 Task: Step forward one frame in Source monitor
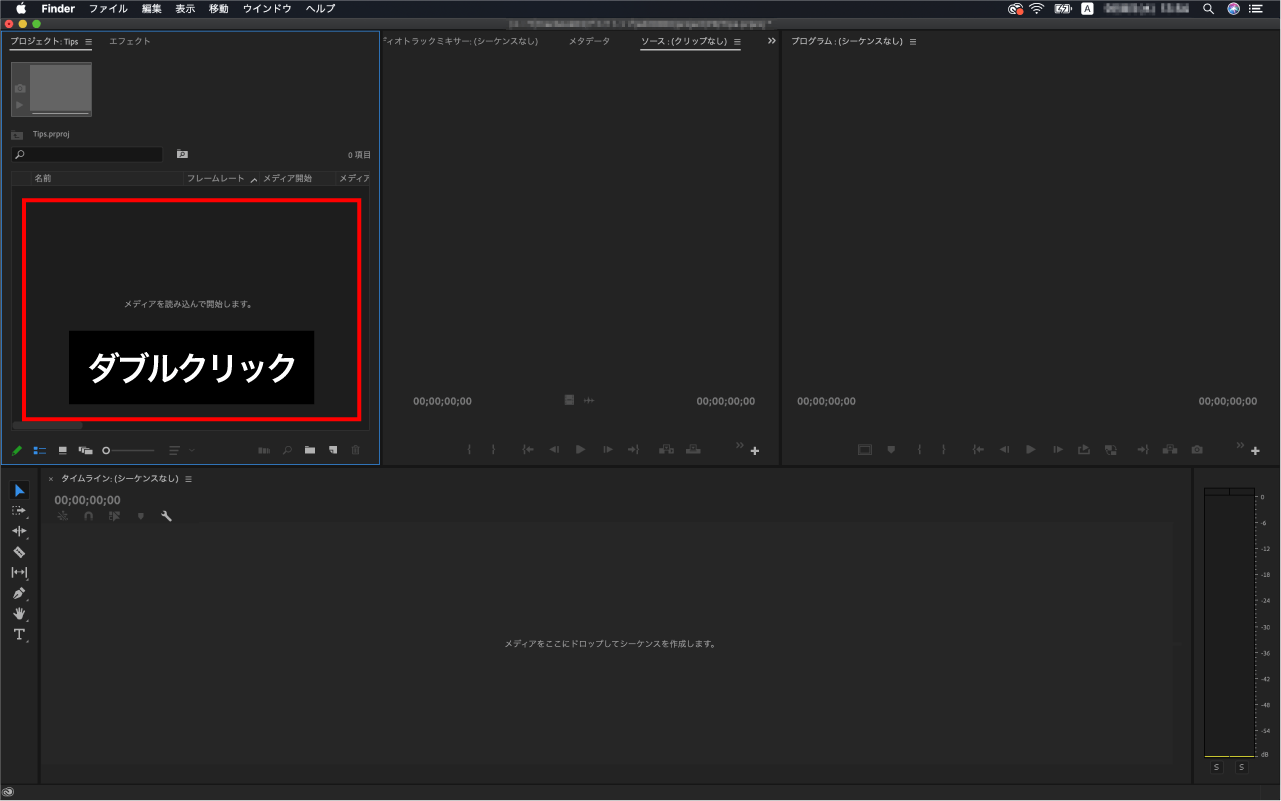(607, 450)
